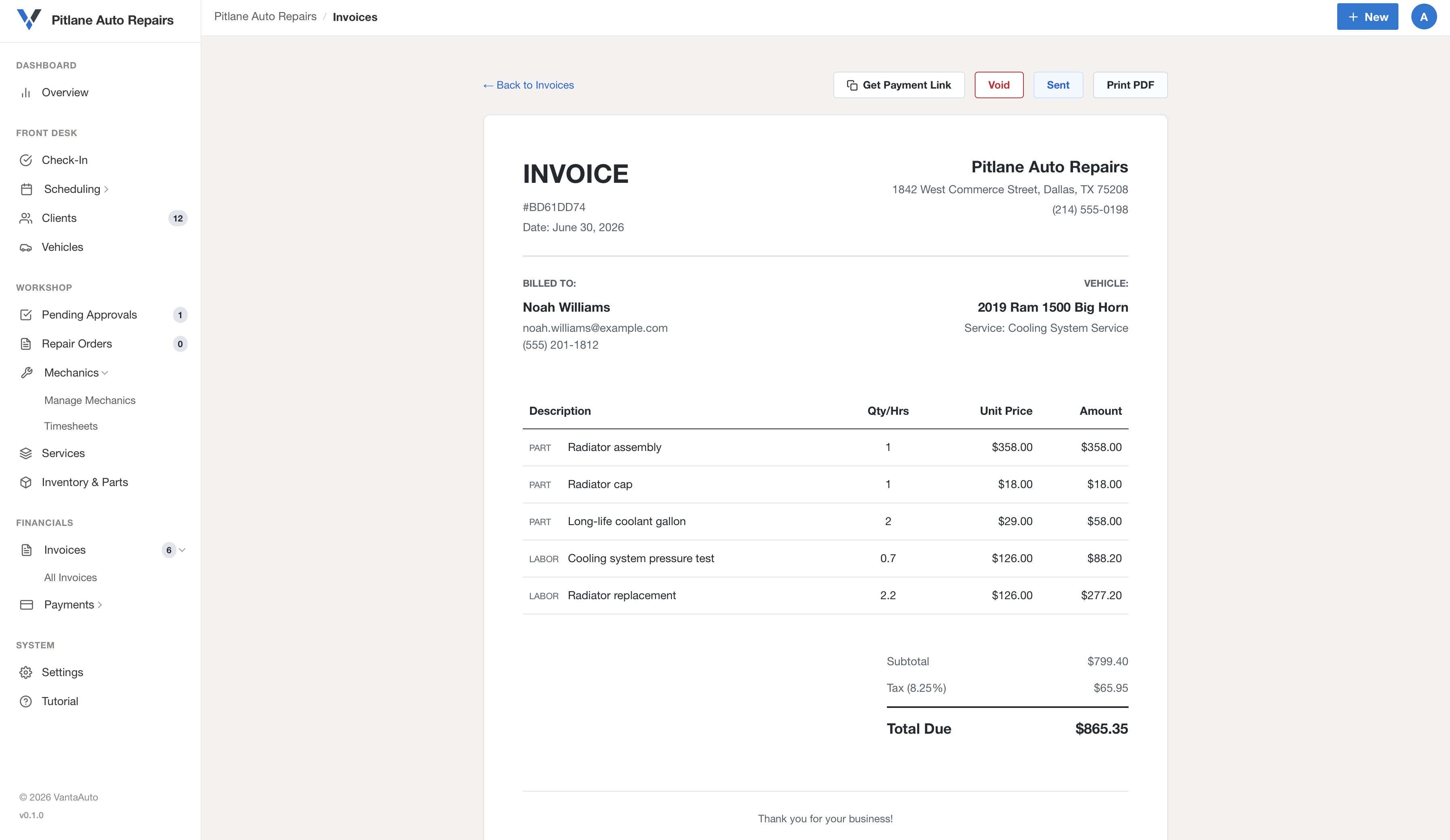Click the Clients people icon

pos(26,218)
